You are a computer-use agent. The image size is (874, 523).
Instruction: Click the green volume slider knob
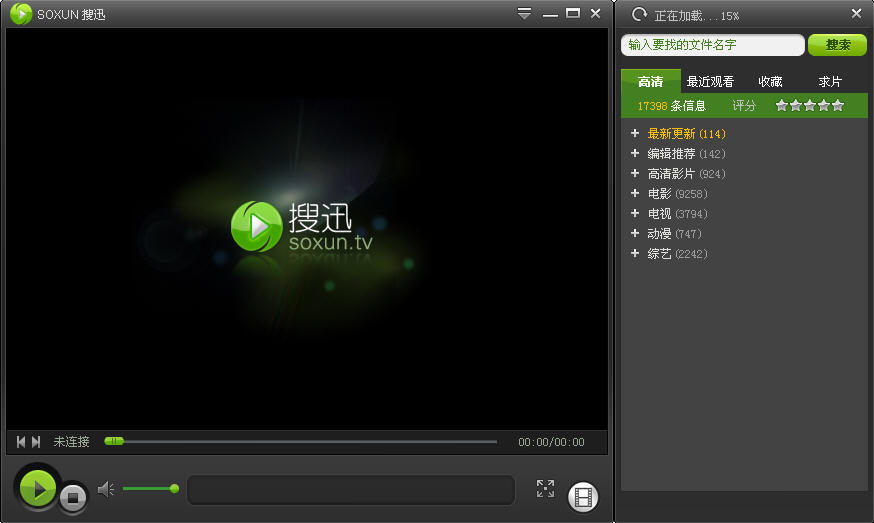pyautogui.click(x=174, y=488)
